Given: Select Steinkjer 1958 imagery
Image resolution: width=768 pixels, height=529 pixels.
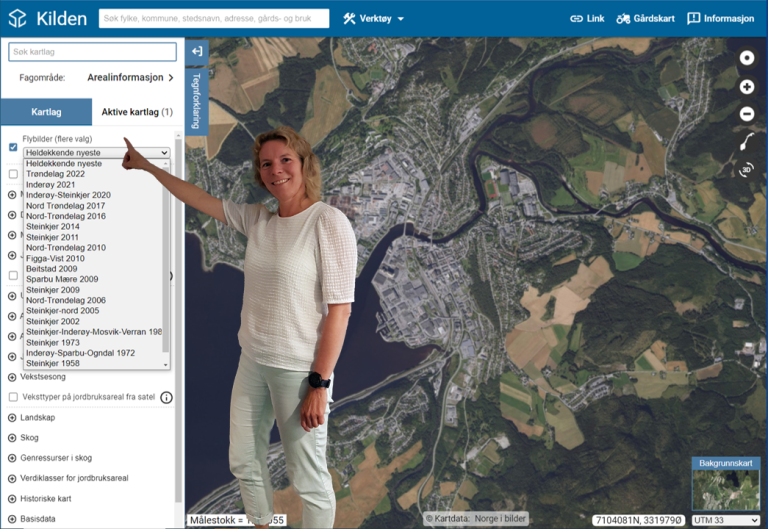Looking at the screenshot, I should (x=52, y=363).
